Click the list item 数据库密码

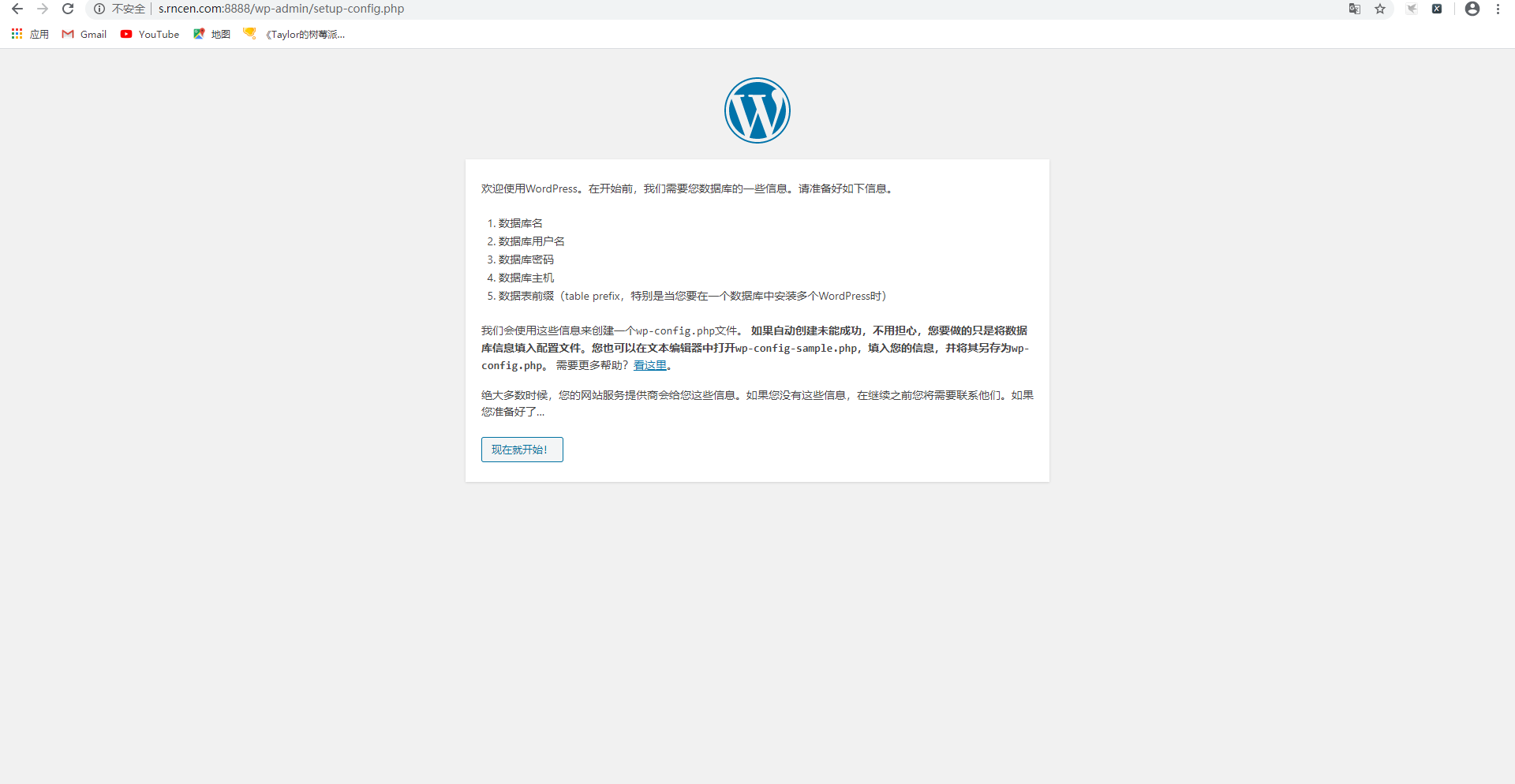click(526, 259)
